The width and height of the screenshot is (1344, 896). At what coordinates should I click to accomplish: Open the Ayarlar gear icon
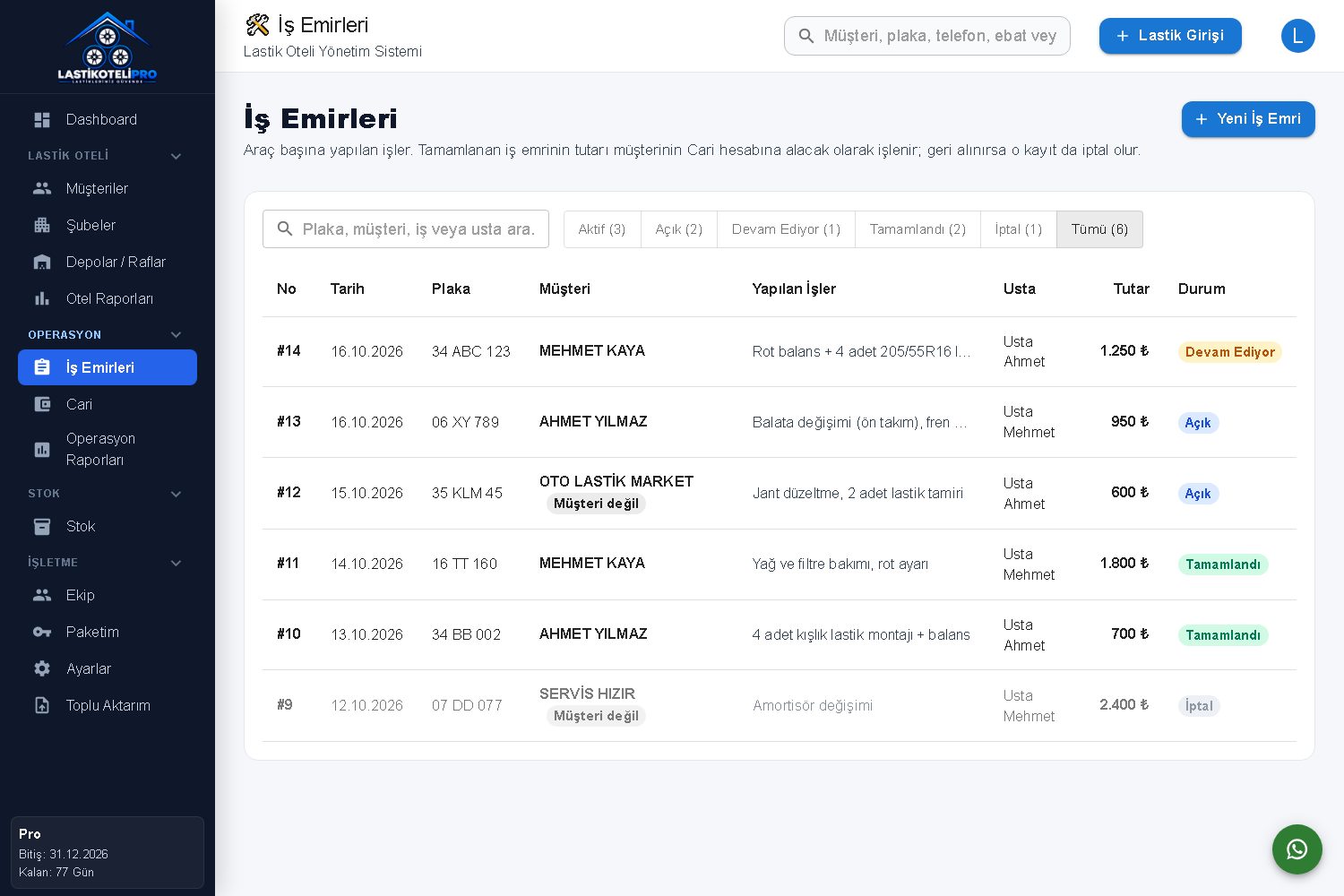(42, 668)
